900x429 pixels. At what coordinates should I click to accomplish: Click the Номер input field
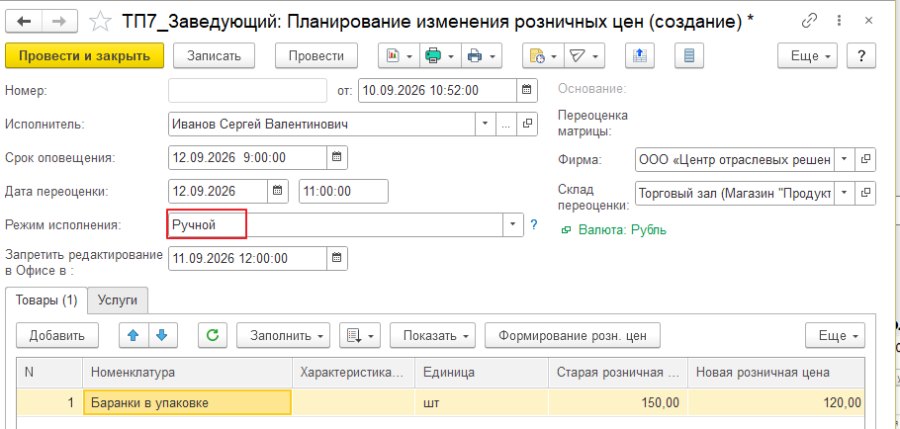click(247, 90)
